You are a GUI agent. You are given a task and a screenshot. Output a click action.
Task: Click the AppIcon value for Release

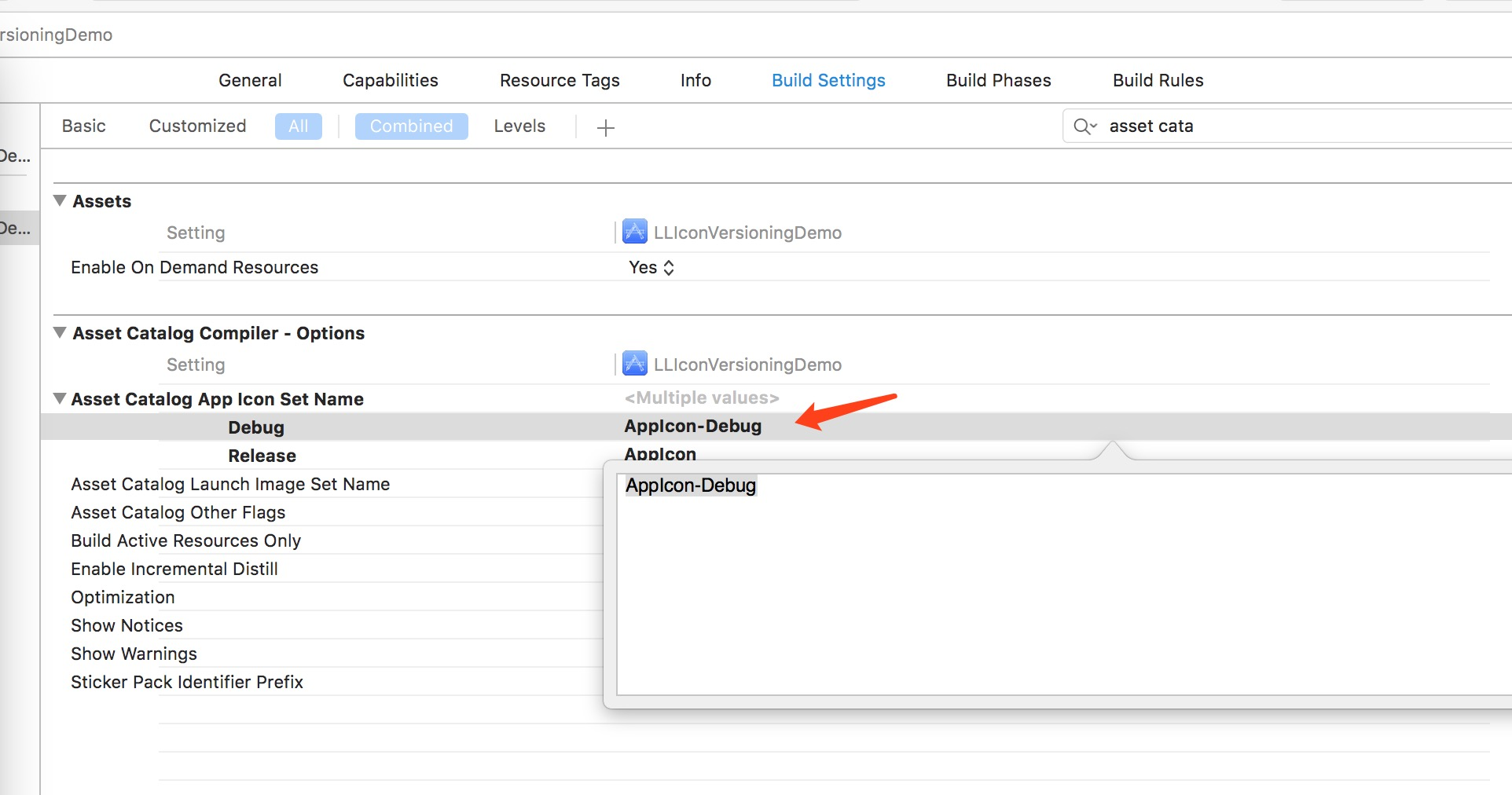[x=660, y=453]
